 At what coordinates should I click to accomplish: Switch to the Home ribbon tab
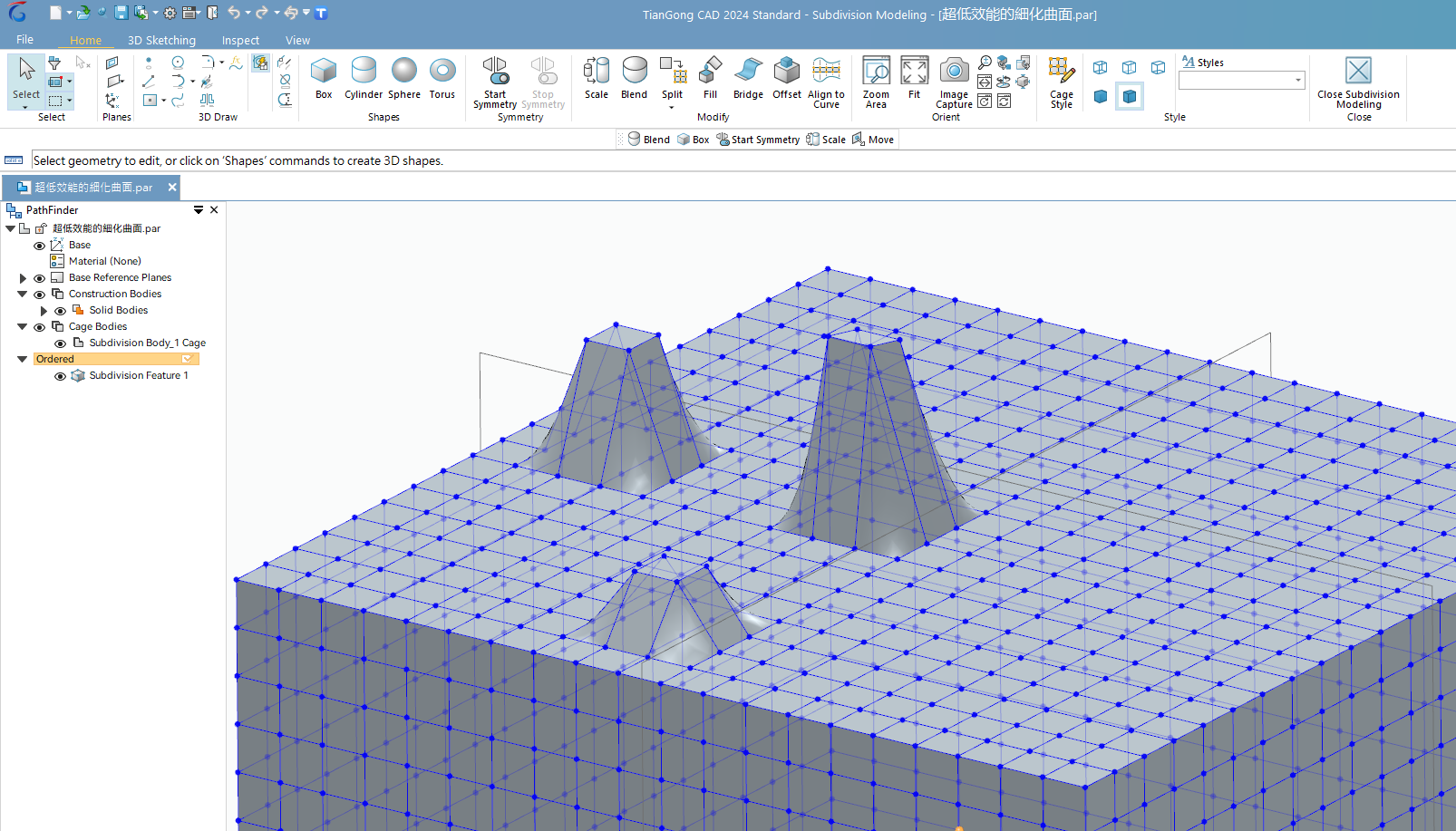click(x=85, y=40)
